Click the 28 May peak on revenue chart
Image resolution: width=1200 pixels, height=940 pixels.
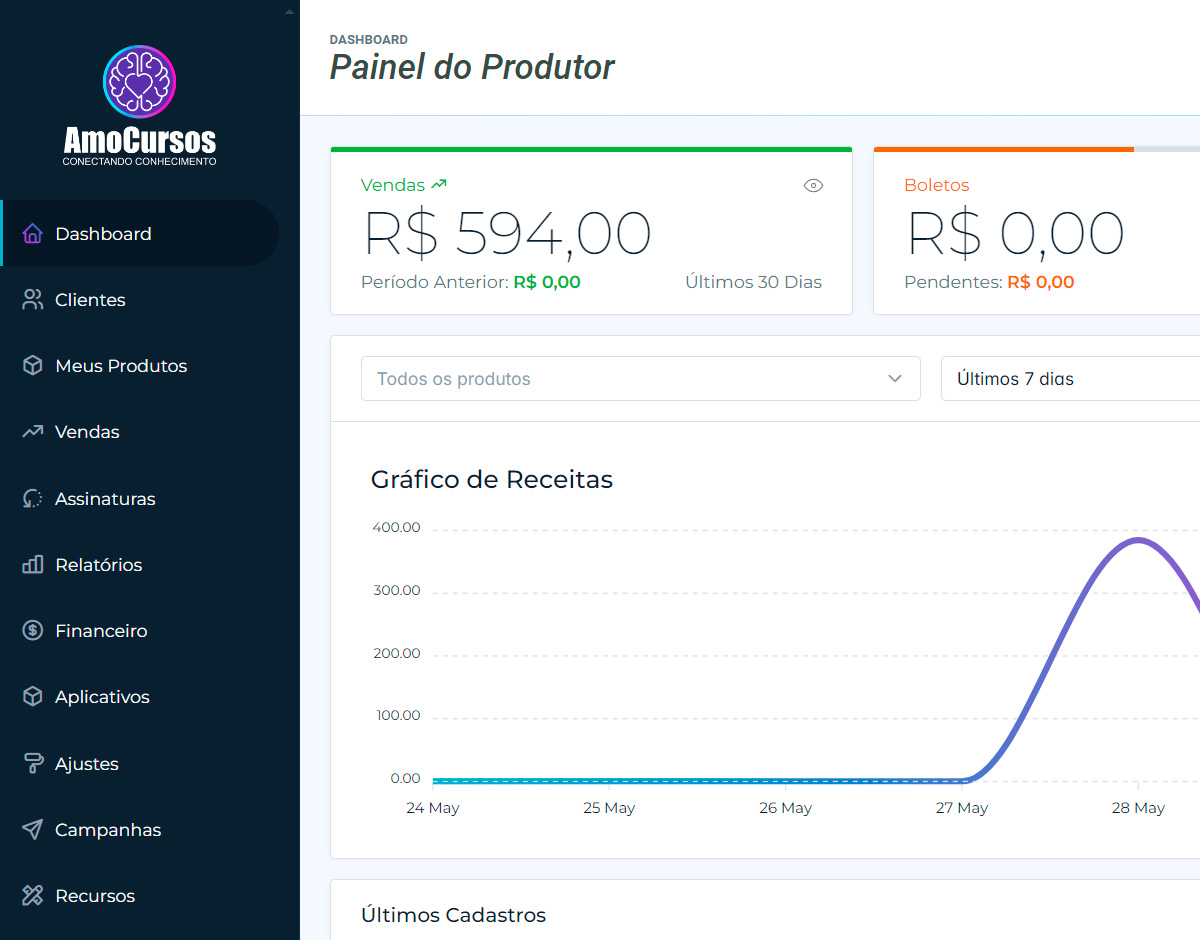click(1138, 540)
